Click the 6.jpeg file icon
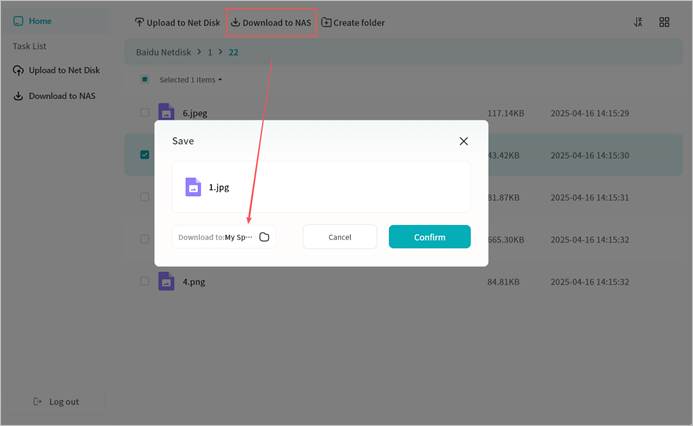The height and width of the screenshot is (426, 693). (166, 112)
